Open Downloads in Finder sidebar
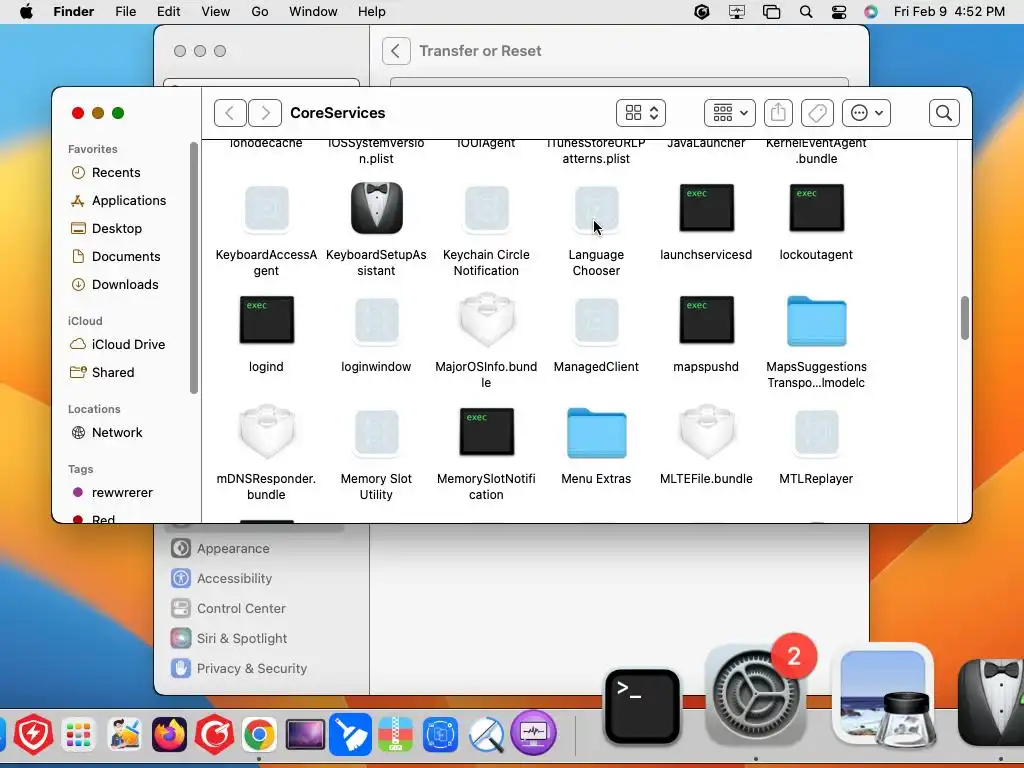This screenshot has height=768, width=1024. [115, 285]
